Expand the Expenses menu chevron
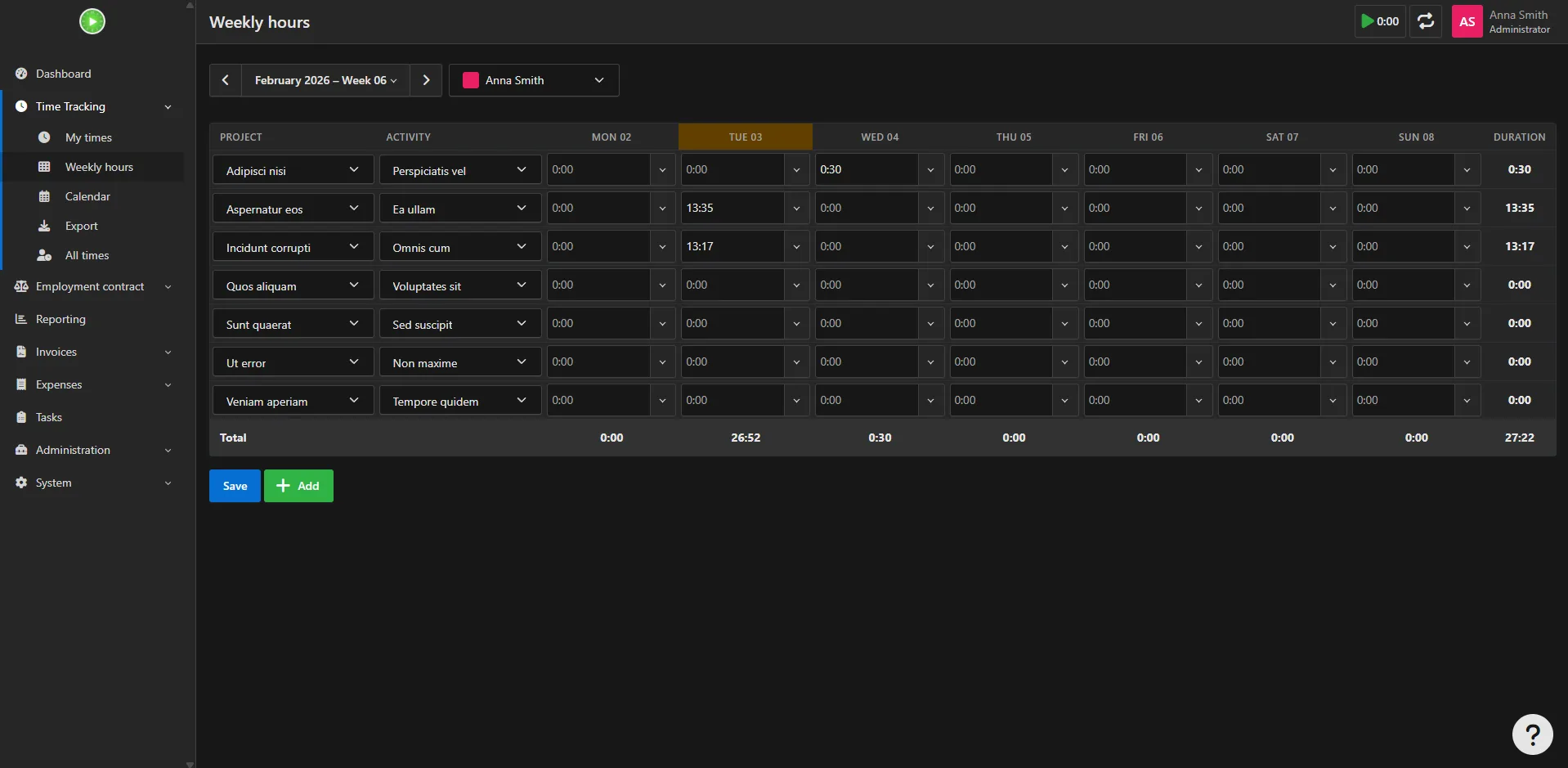 coord(168,385)
